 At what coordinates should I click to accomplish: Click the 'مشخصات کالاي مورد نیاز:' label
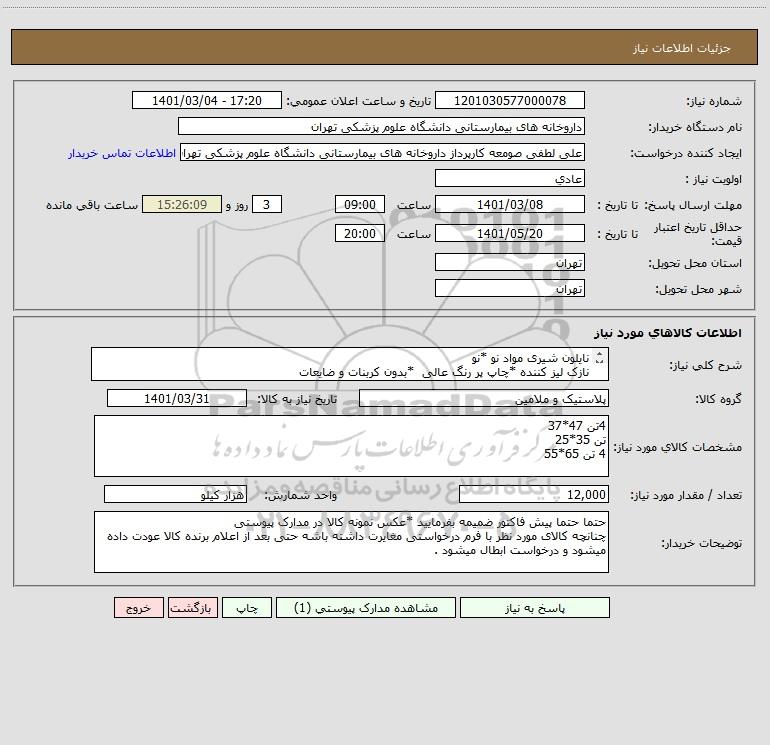678,447
